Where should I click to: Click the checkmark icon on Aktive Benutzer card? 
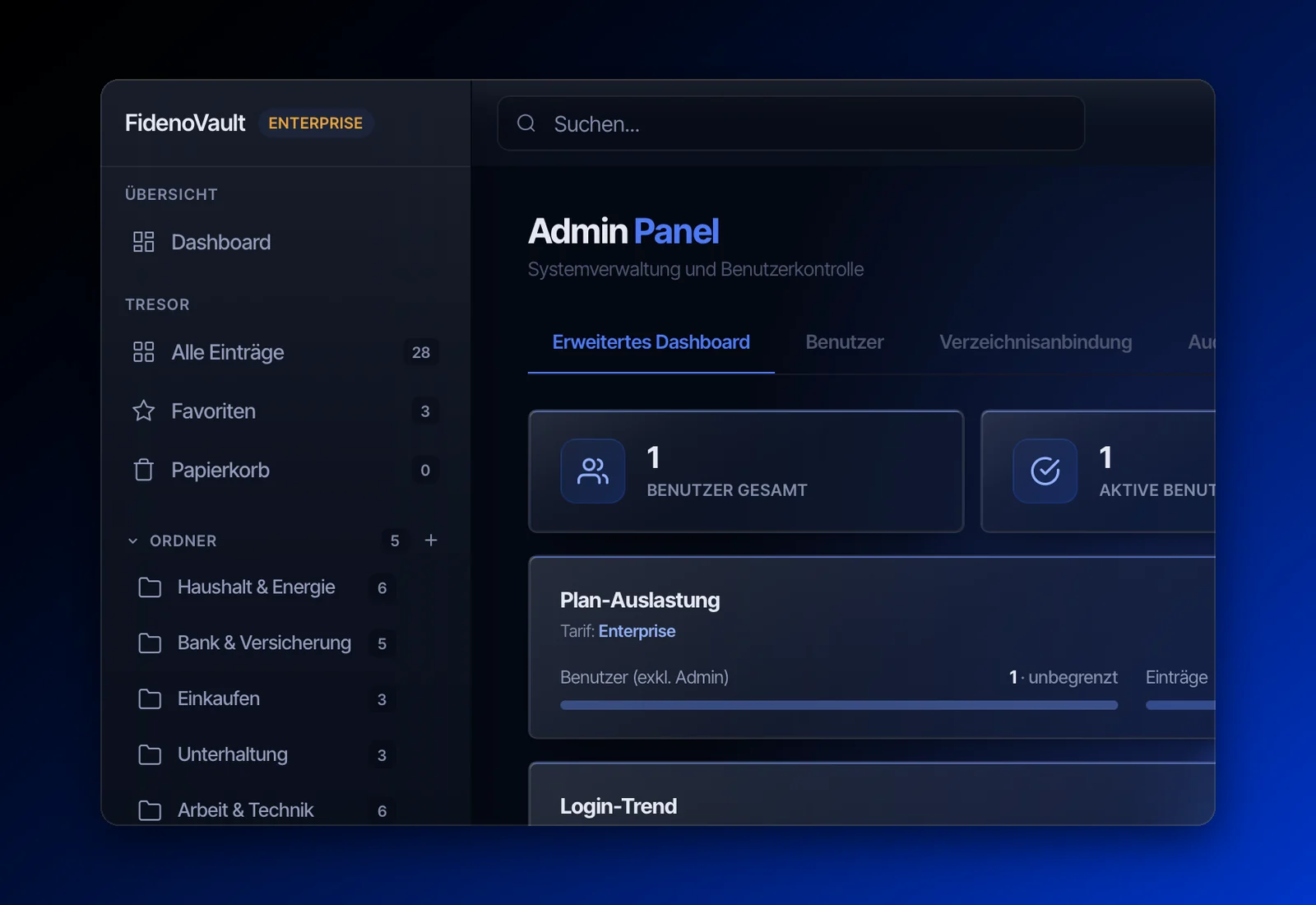(1045, 471)
